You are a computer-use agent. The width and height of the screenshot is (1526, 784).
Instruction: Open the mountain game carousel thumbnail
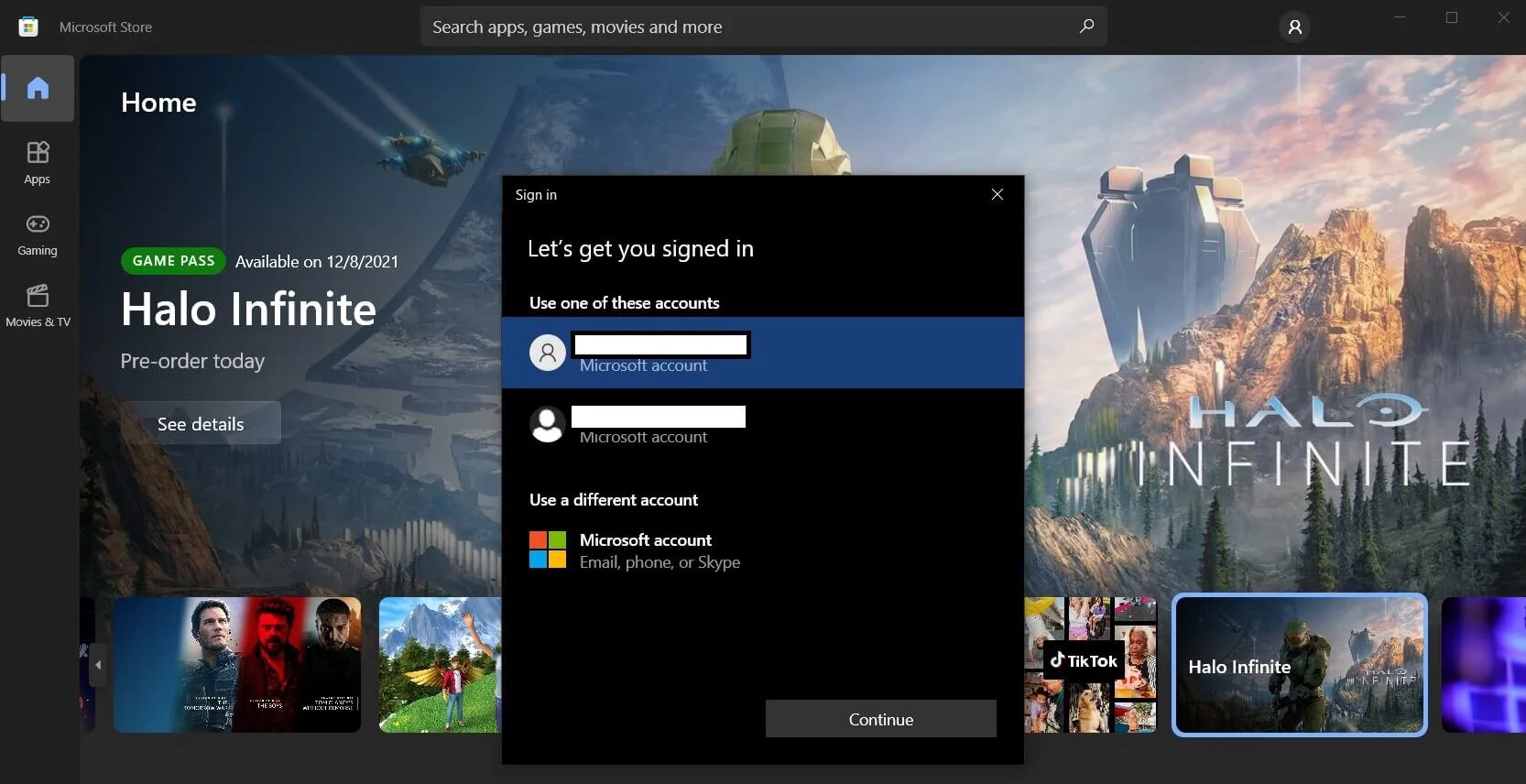click(441, 665)
